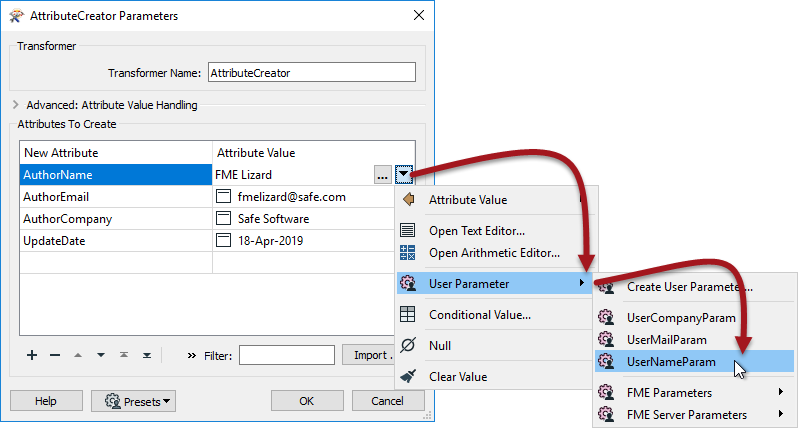798x428 pixels.
Task: Click the Cancel button
Action: click(x=387, y=401)
